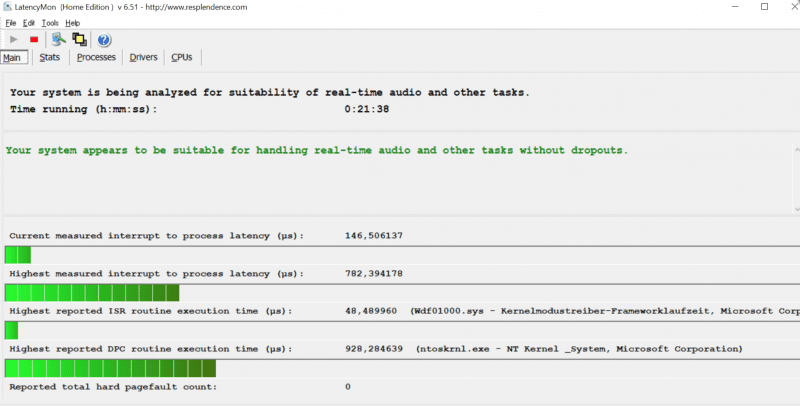Click the green Start monitoring play icon
Image resolution: width=800 pixels, height=406 pixels.
tap(14, 39)
